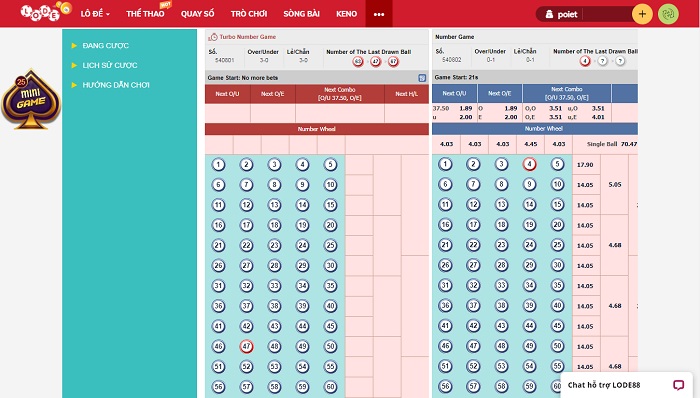Open the three-dots more menu

coord(379,14)
